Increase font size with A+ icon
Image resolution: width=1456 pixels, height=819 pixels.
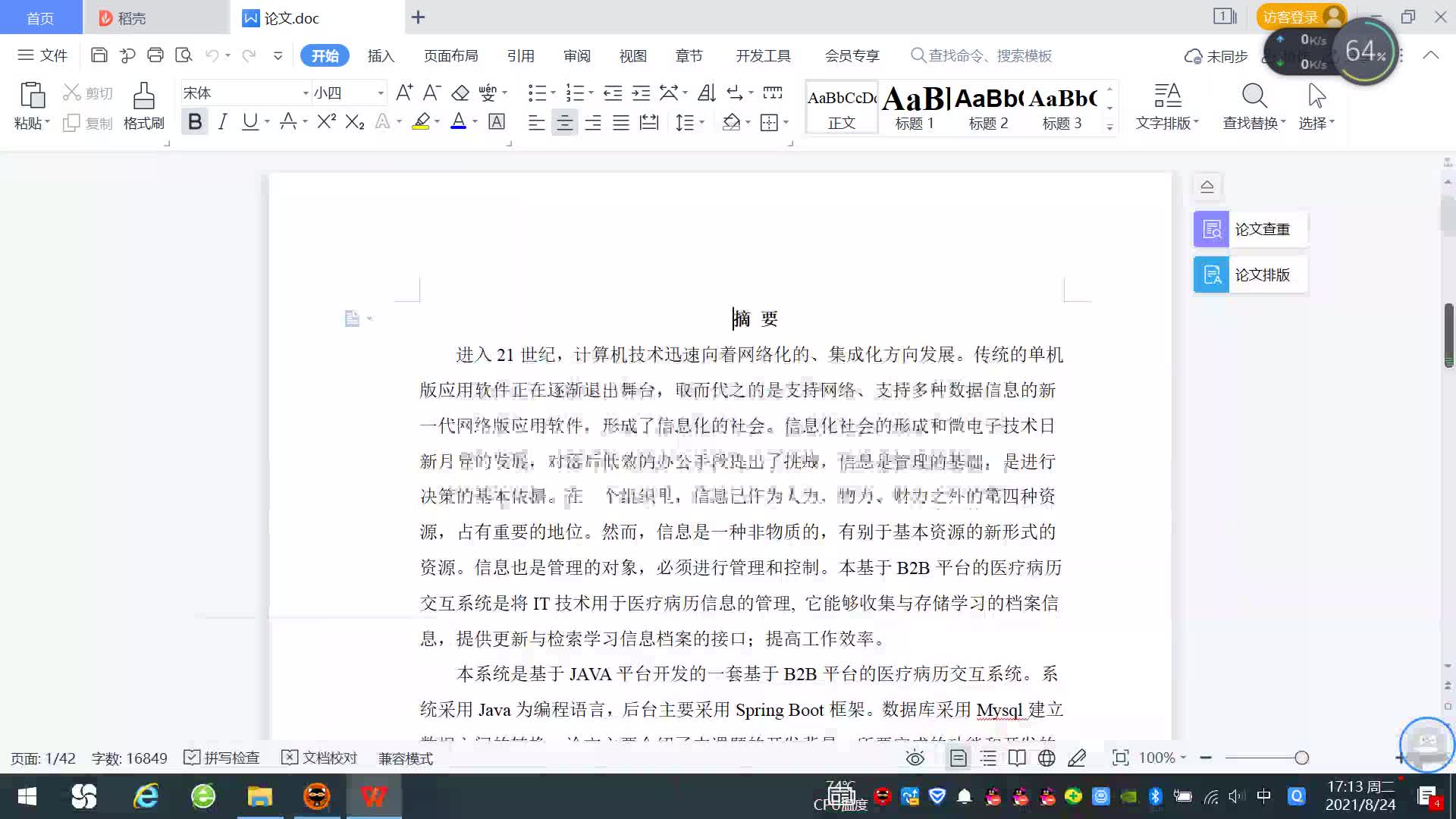pyautogui.click(x=404, y=93)
